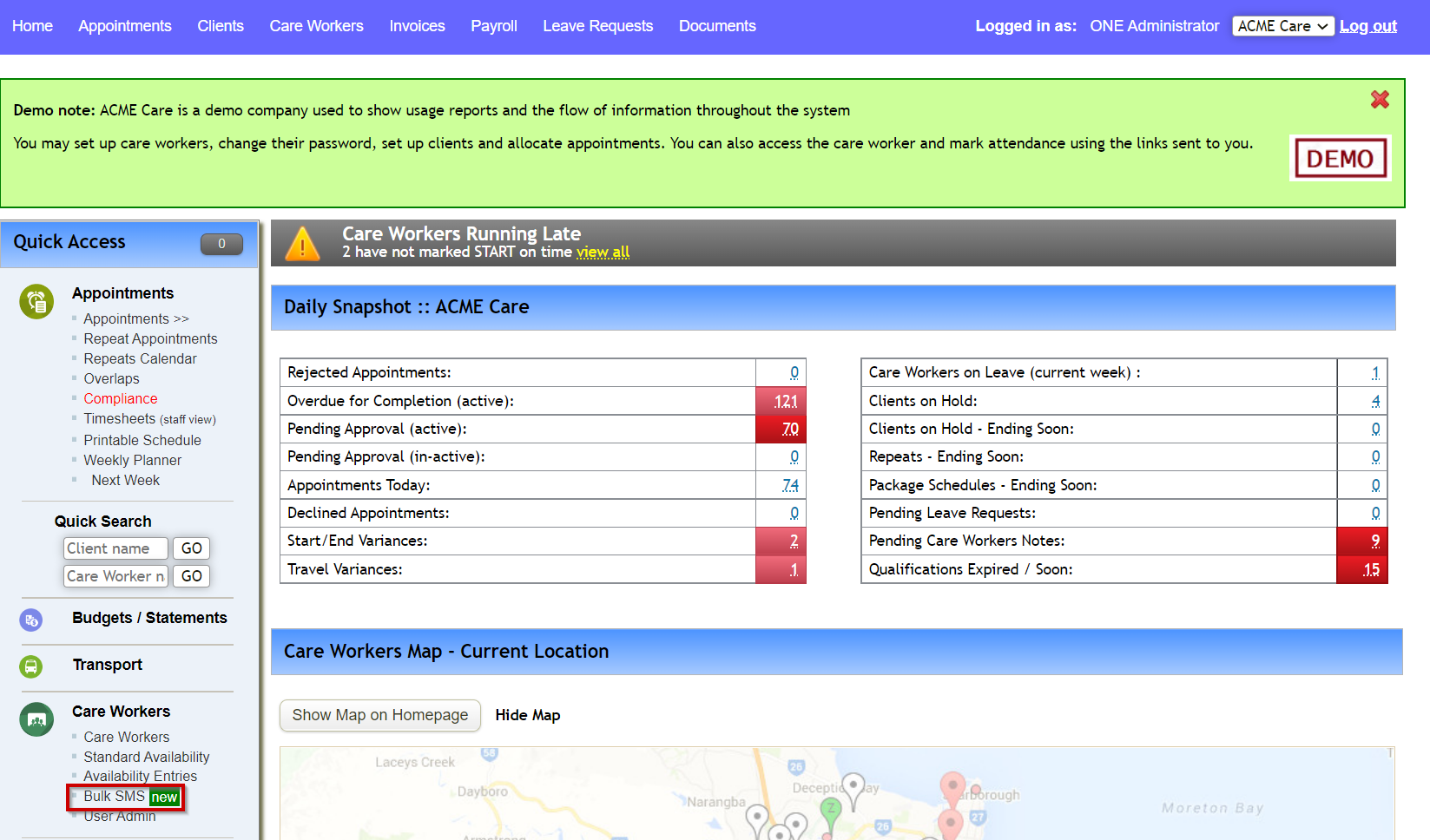Open the Leave Requests menu item
1430x840 pixels.
point(597,26)
